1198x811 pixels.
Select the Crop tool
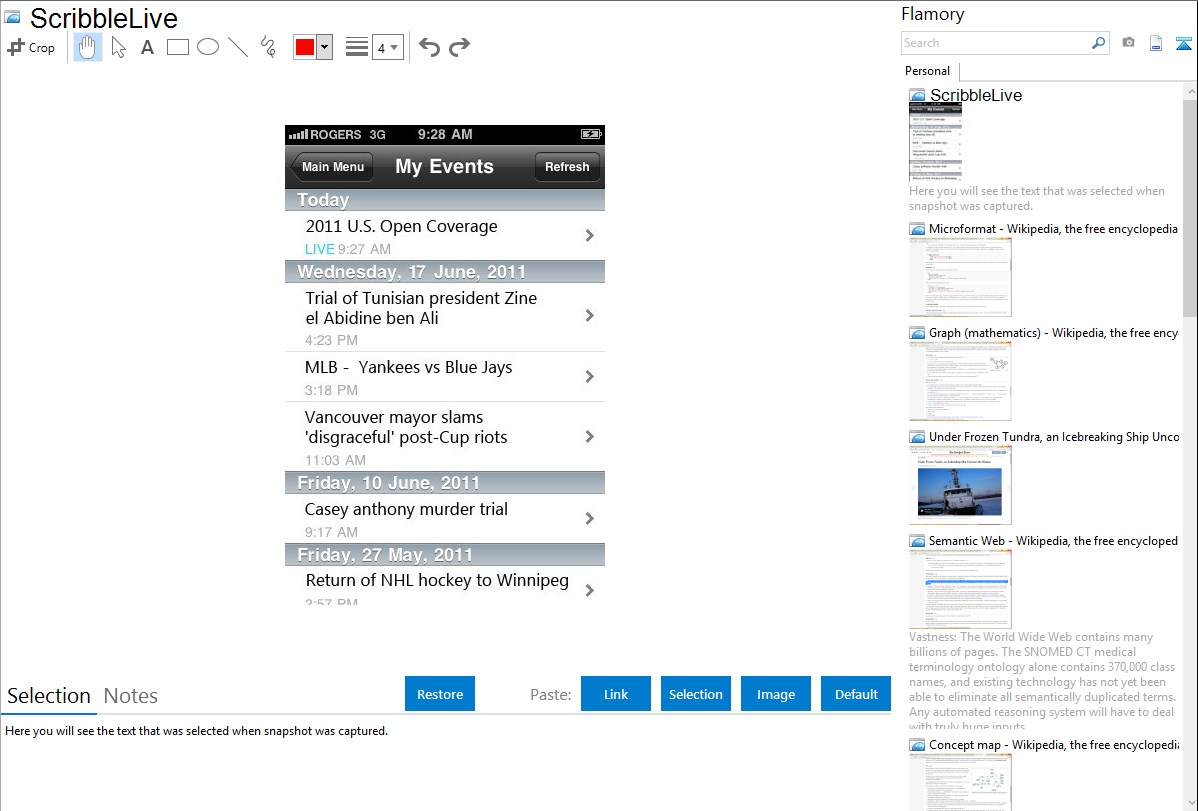click(31, 47)
